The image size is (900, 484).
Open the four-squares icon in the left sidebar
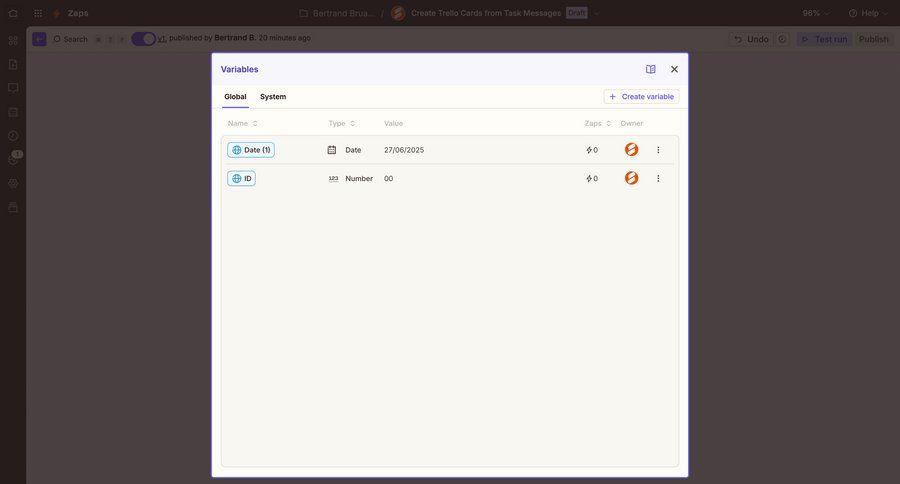point(13,41)
